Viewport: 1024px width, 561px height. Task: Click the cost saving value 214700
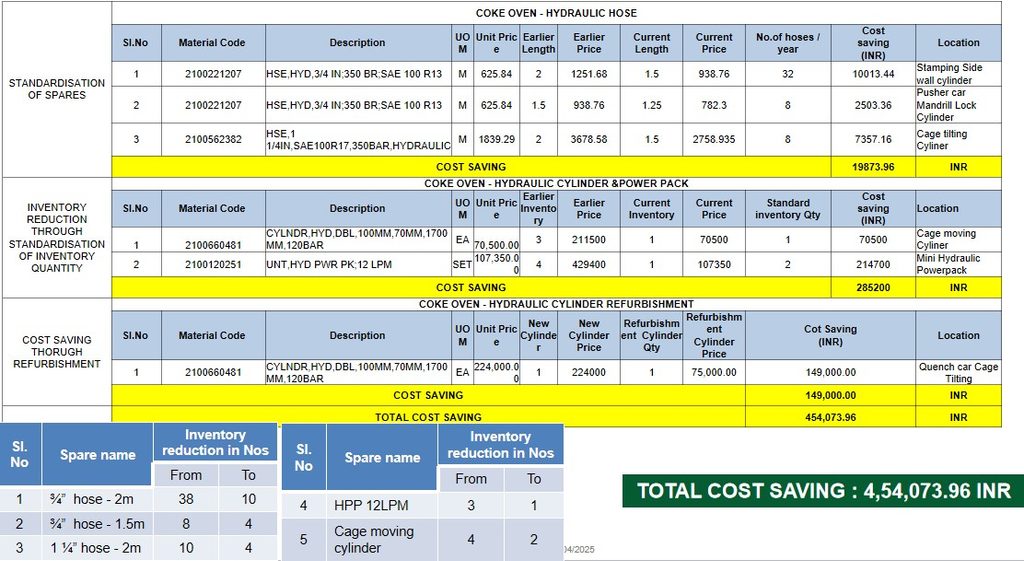point(873,264)
